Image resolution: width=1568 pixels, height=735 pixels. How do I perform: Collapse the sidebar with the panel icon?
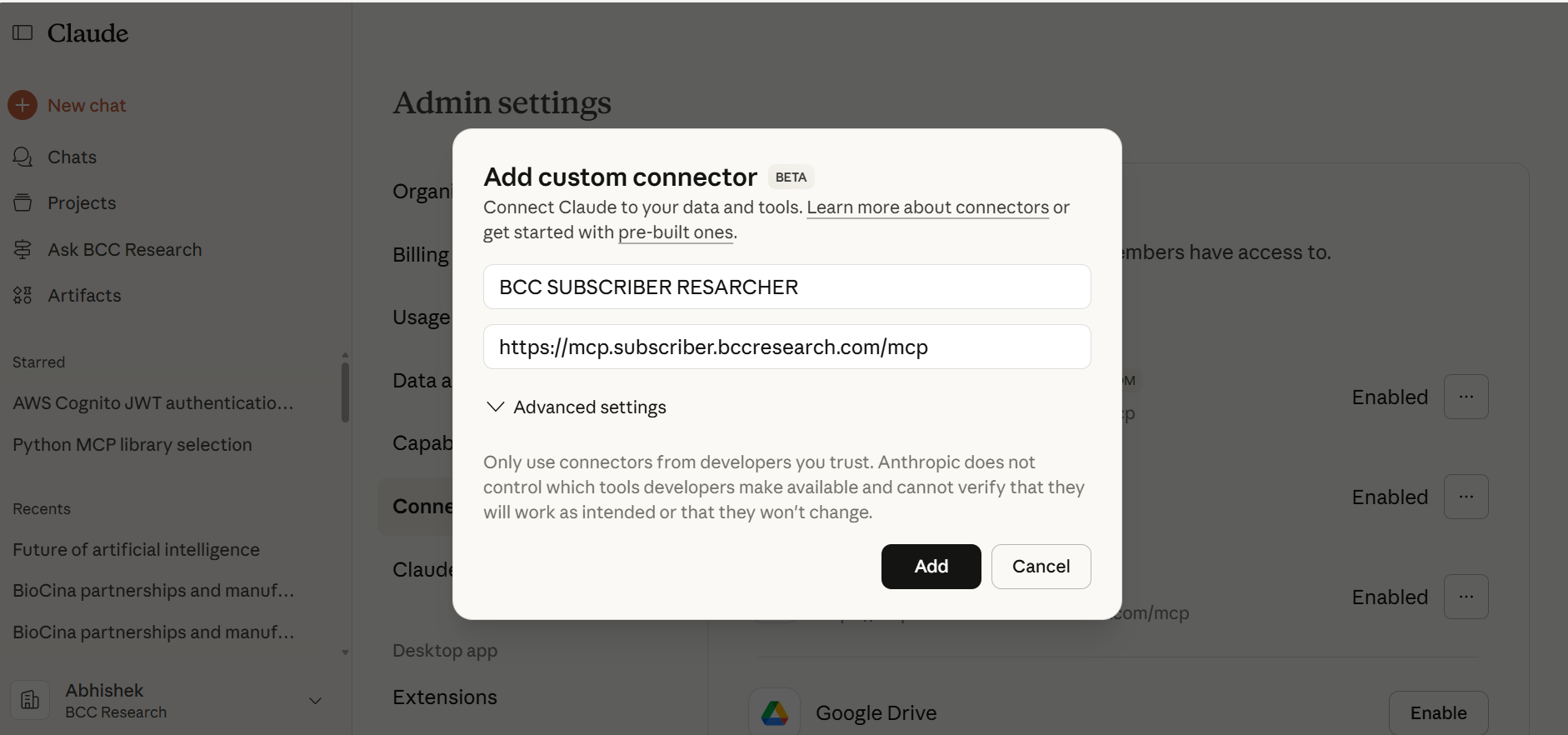pos(22,32)
